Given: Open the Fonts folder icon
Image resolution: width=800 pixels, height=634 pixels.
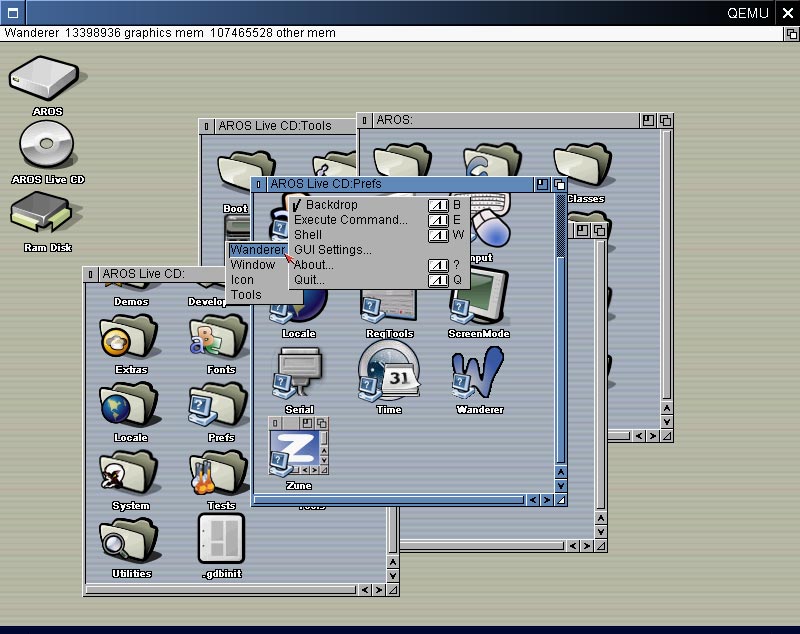Looking at the screenshot, I should (219, 338).
